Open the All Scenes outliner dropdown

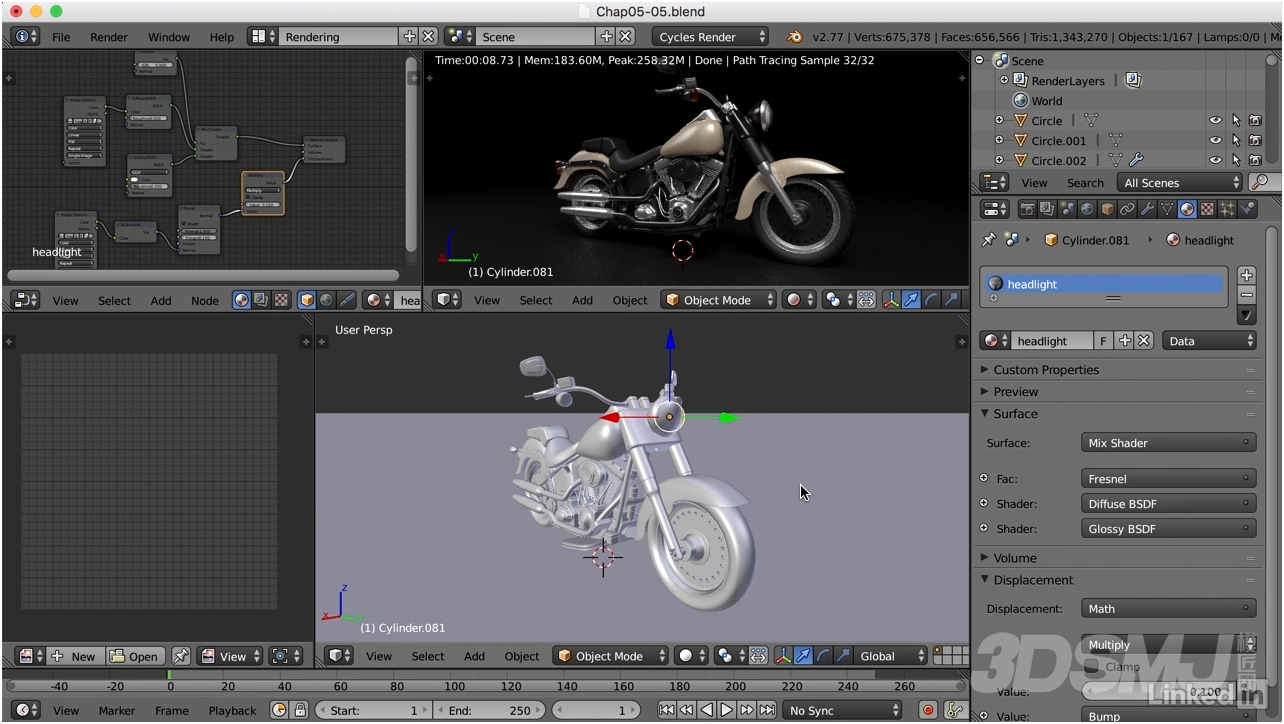click(x=1179, y=183)
